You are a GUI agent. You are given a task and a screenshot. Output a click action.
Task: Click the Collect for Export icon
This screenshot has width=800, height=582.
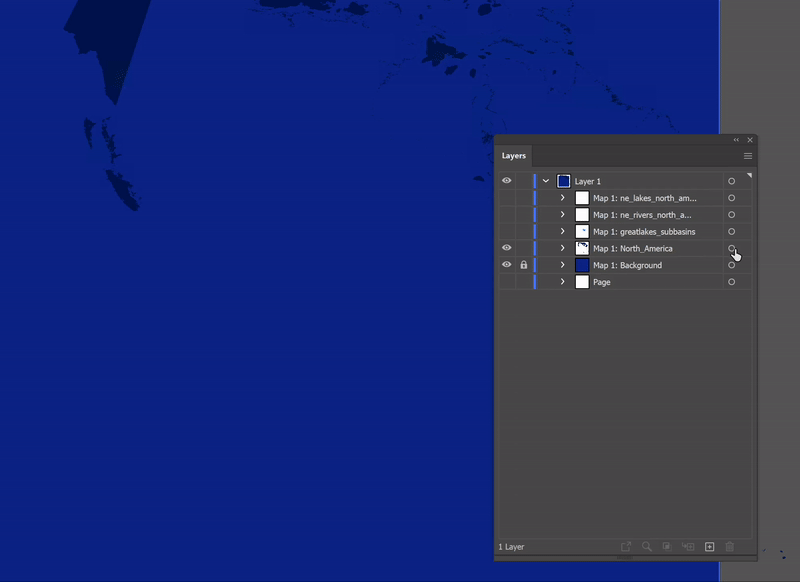(x=626, y=547)
